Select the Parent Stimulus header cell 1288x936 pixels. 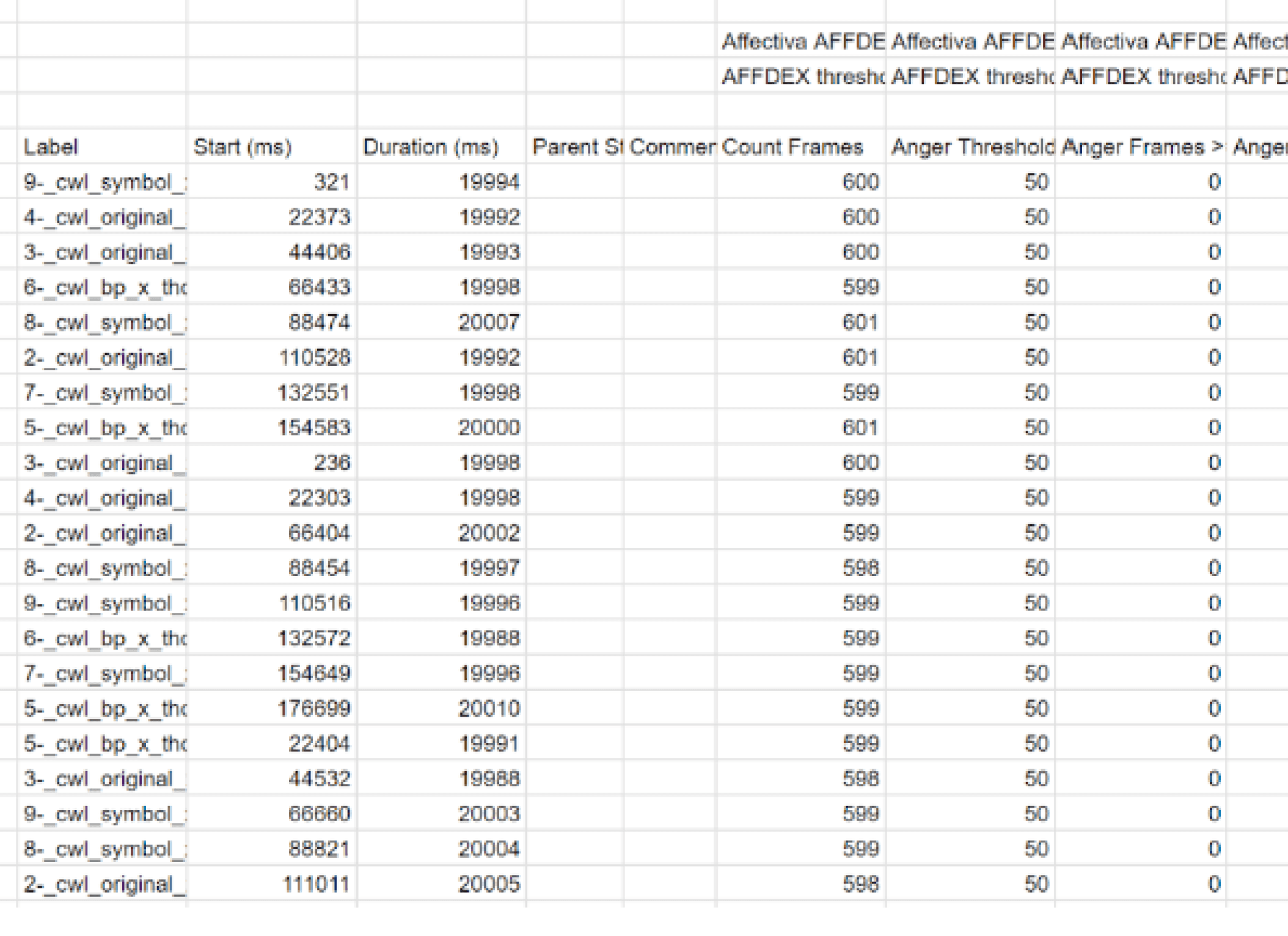574,147
